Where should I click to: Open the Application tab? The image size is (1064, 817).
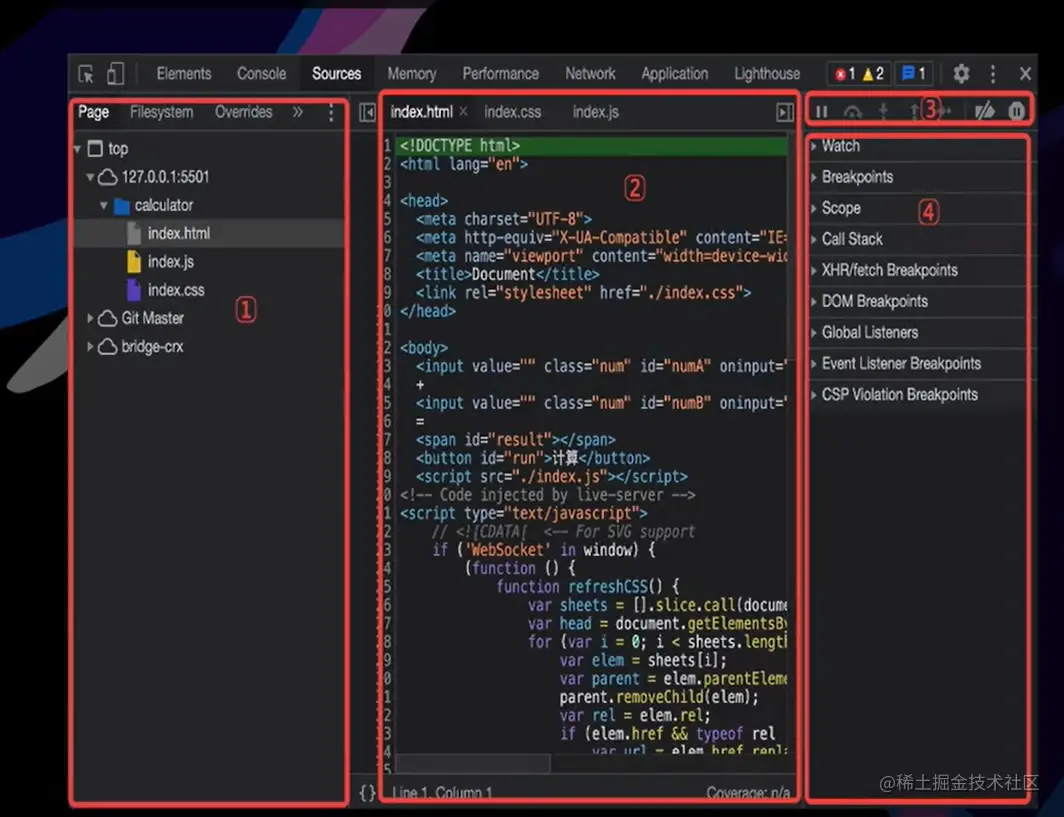click(674, 74)
